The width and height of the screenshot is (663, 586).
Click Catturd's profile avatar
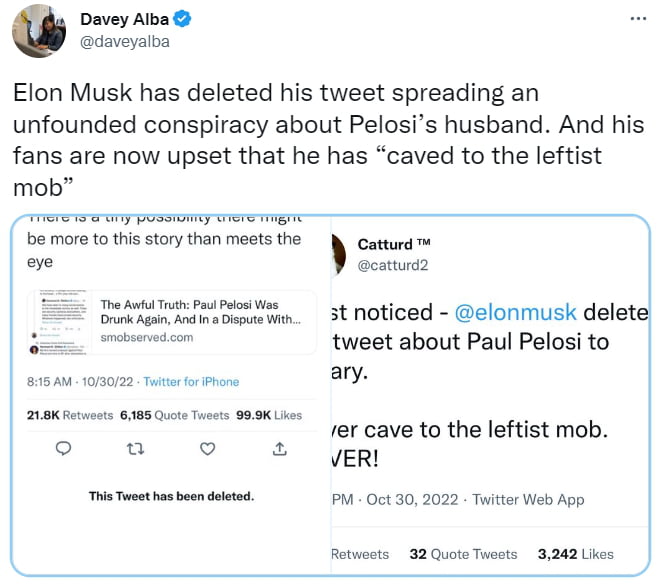pyautogui.click(x=338, y=254)
